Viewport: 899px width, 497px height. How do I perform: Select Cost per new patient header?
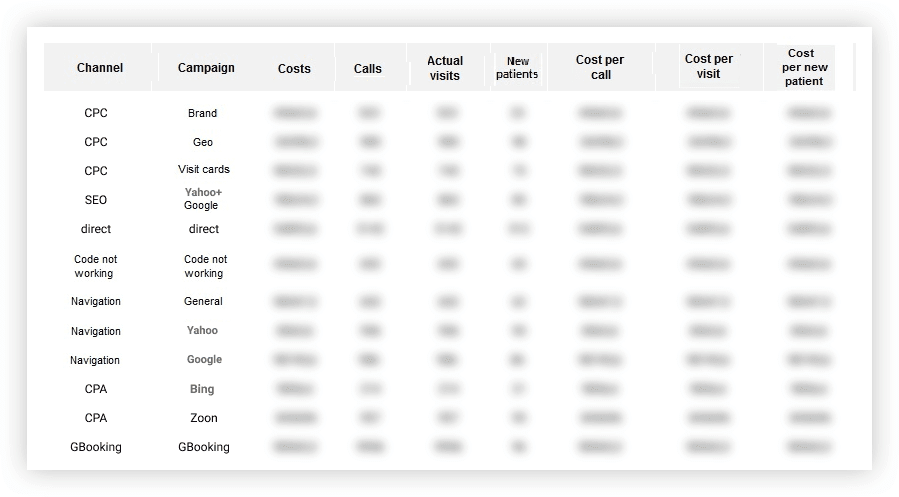click(804, 67)
